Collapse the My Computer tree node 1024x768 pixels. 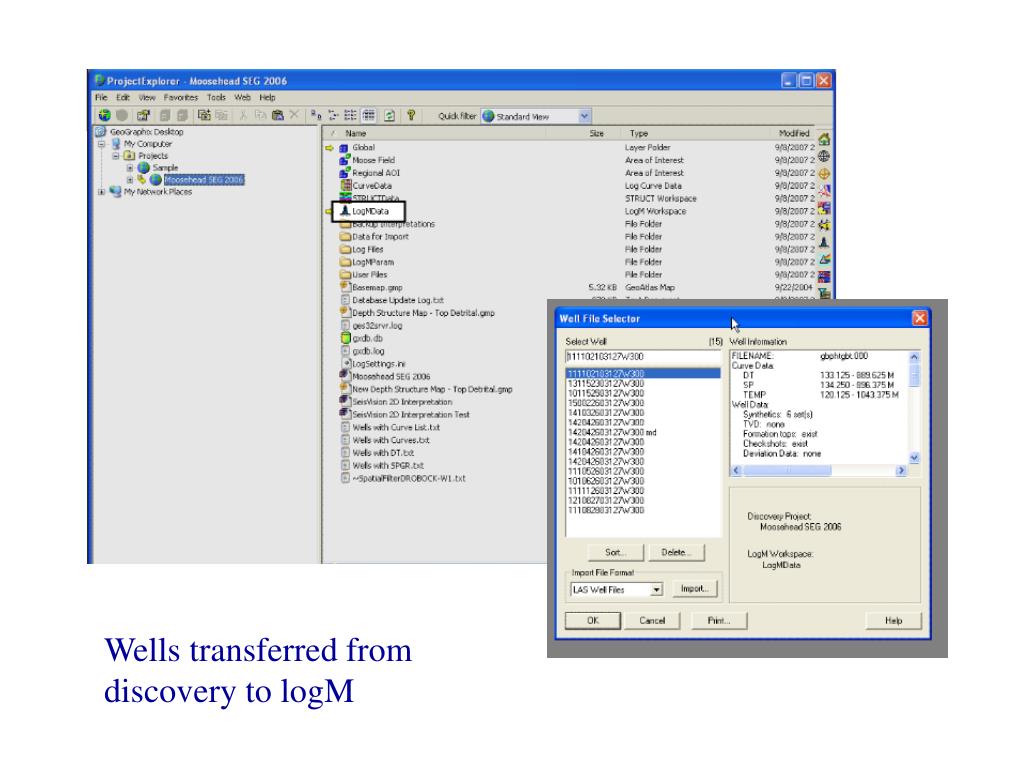click(101, 144)
